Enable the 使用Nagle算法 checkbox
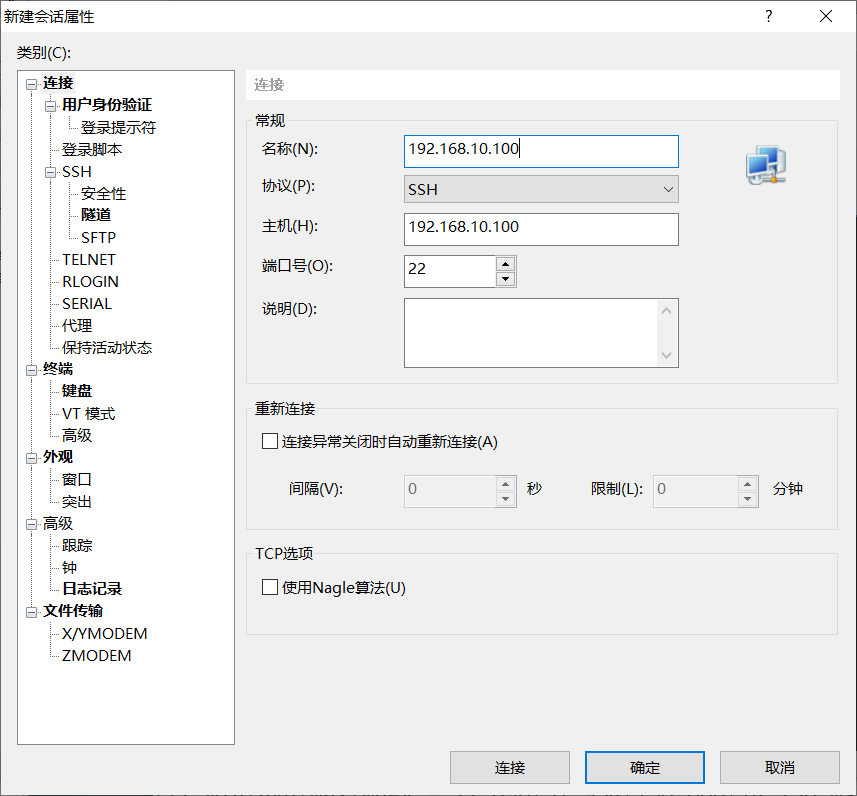 [x=269, y=588]
